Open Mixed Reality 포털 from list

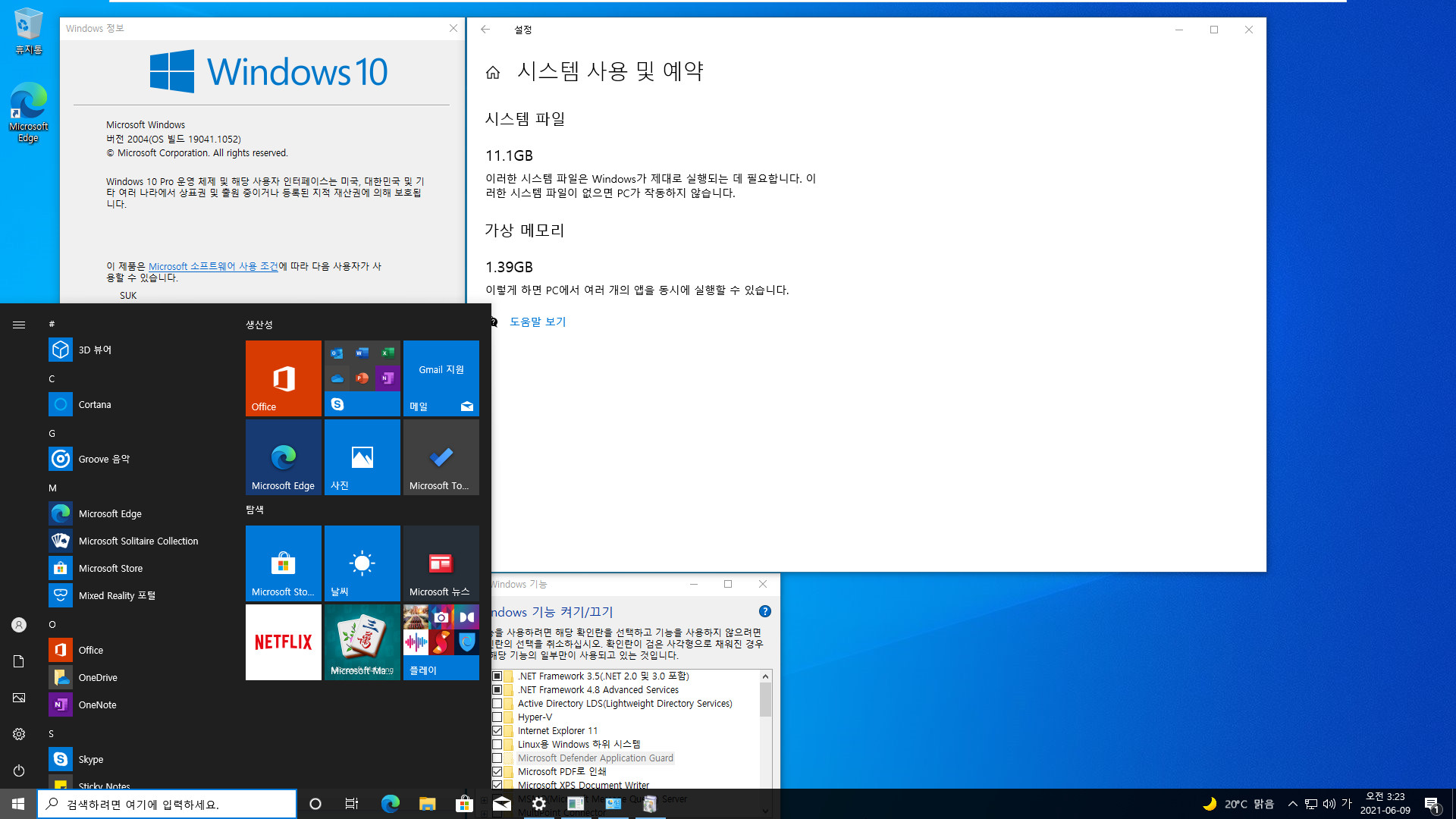click(136, 595)
